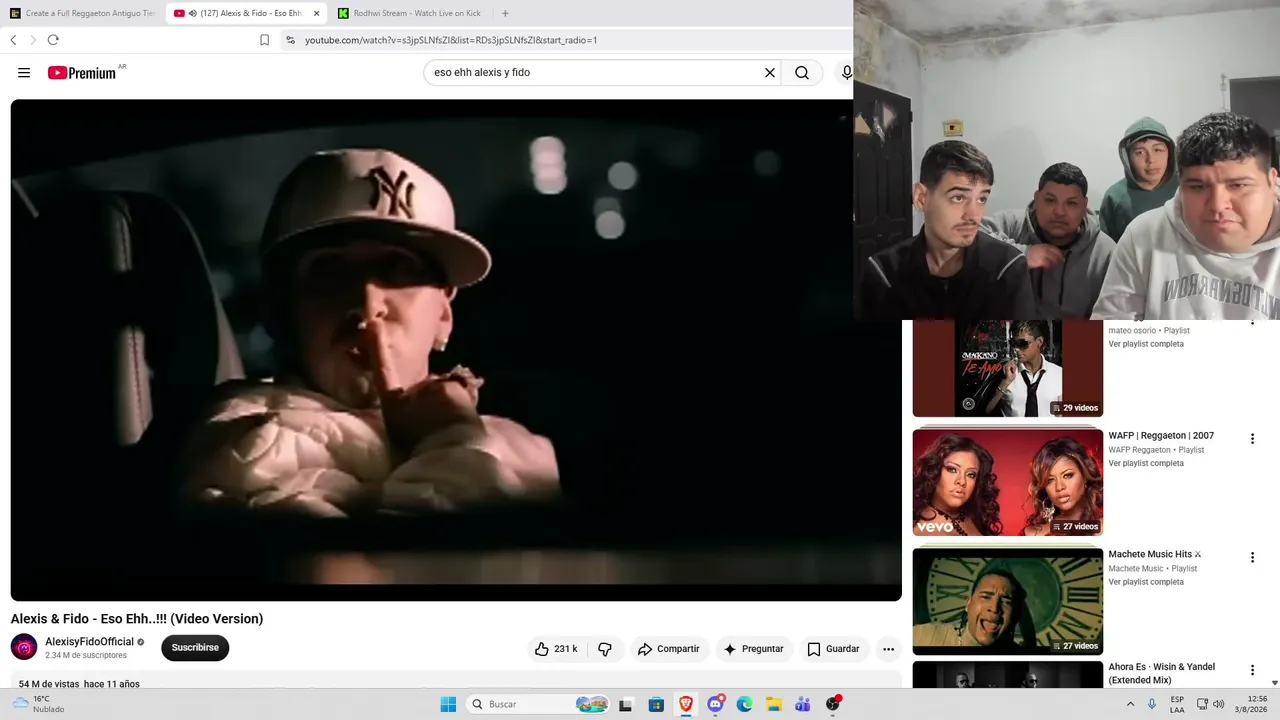Open Microsoft Store from the taskbar
The height and width of the screenshot is (720, 1280).
[656, 704]
